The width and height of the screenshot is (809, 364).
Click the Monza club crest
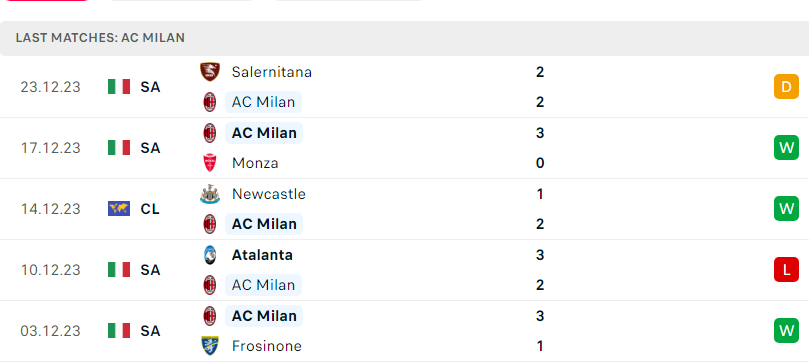210,163
